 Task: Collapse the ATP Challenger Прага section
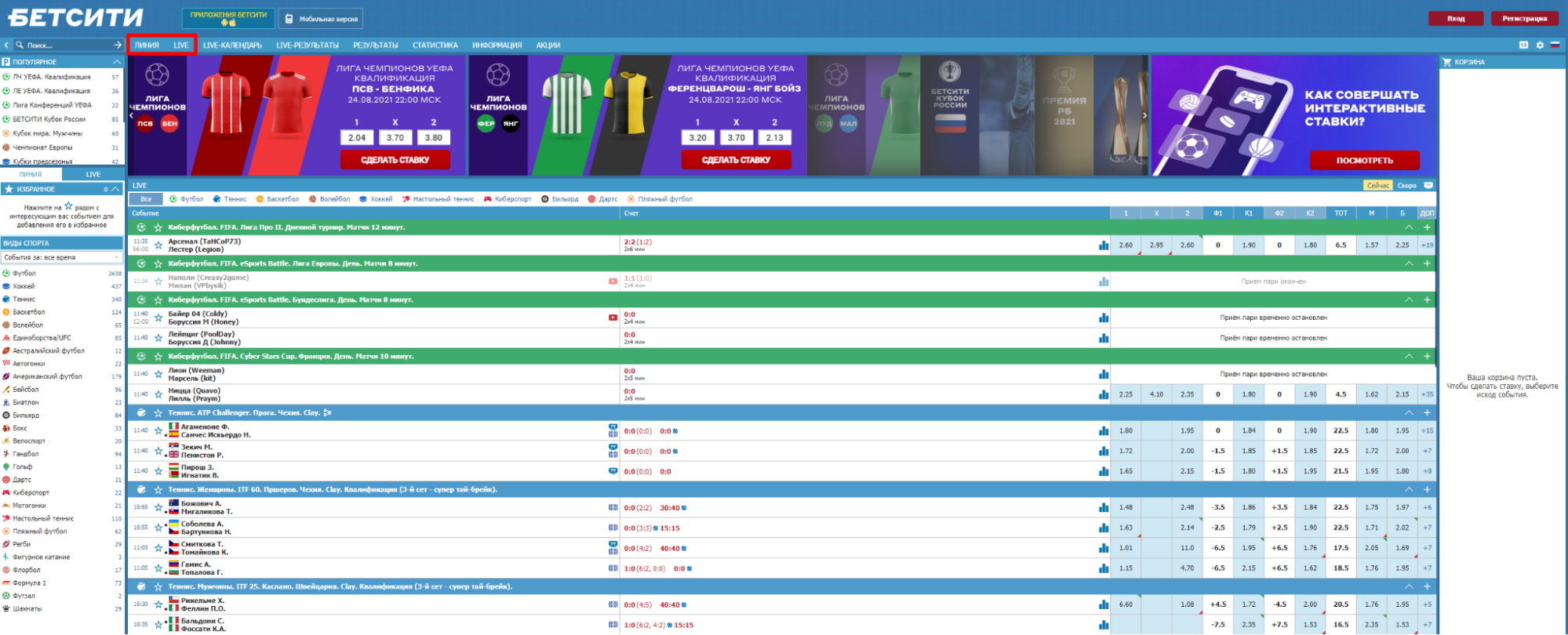click(x=1409, y=412)
